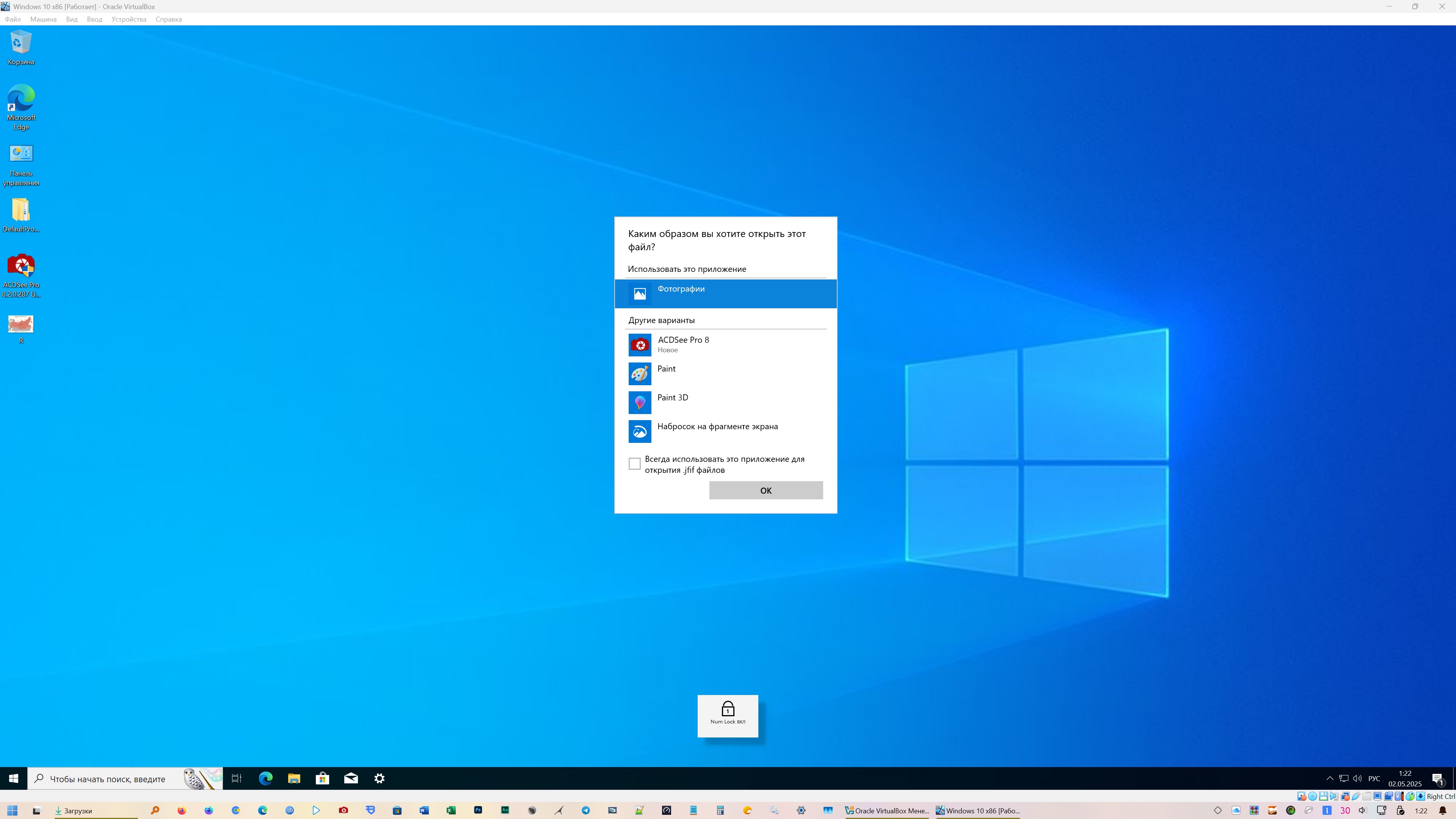
Task: Open the Машина menu in VirtualBox
Action: [x=43, y=19]
